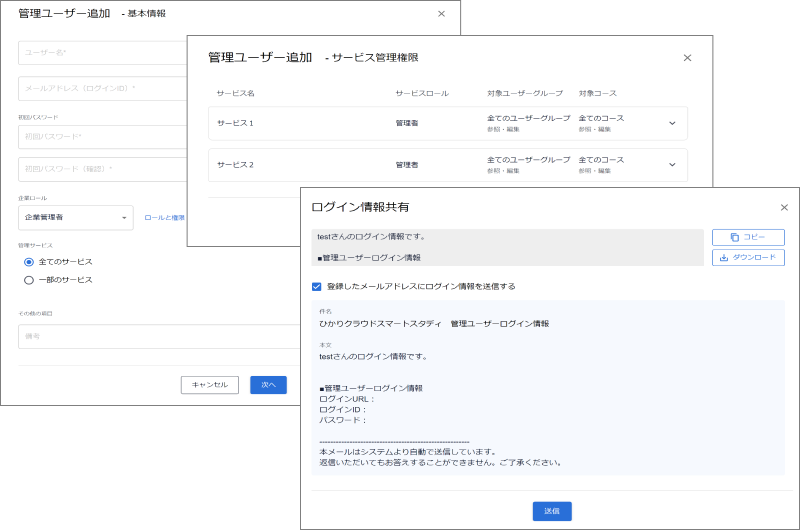Close the ログイン情報共有 dialog

(784, 208)
